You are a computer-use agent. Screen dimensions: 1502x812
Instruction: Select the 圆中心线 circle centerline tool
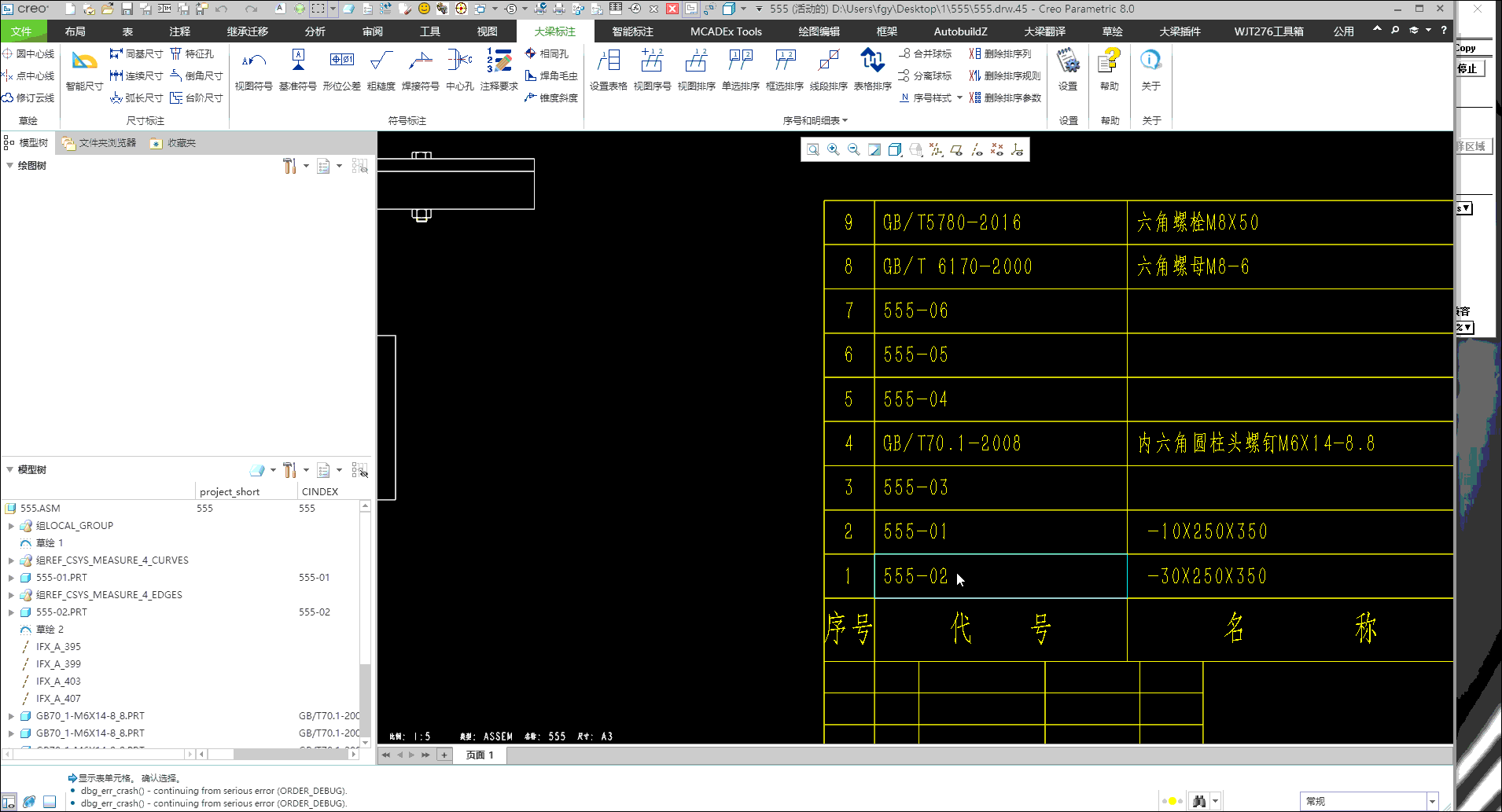pos(28,53)
